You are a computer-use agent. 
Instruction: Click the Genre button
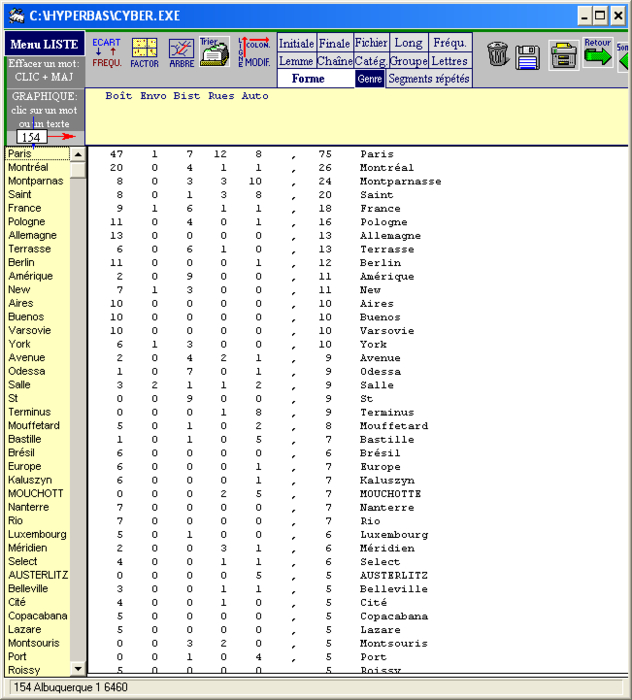[x=370, y=79]
